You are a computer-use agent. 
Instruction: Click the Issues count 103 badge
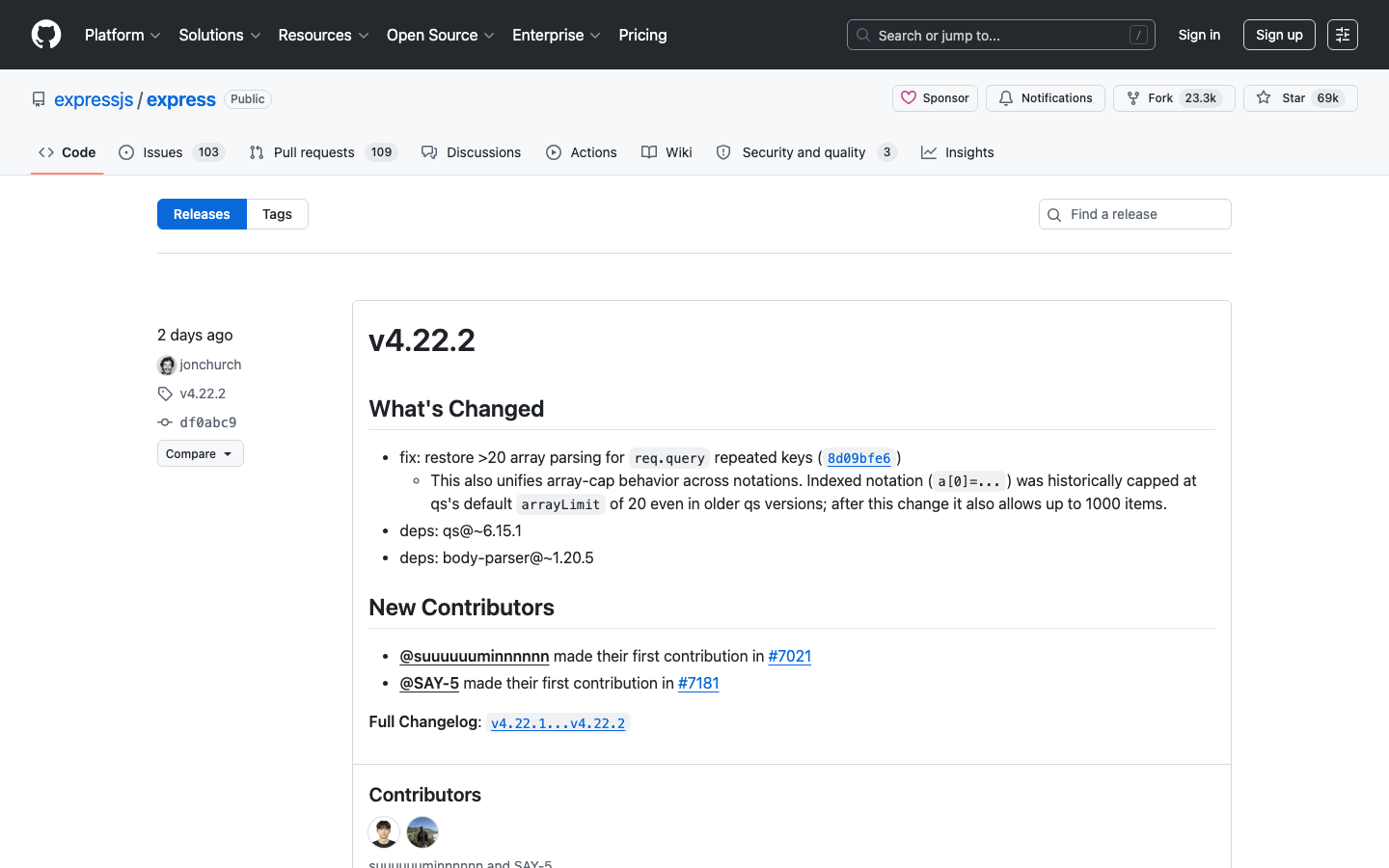point(208,152)
